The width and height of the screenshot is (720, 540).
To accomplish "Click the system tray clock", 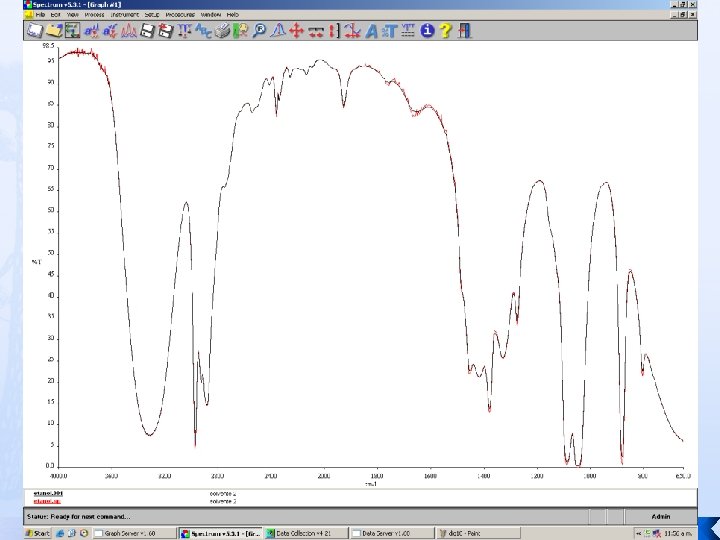I will tap(677, 533).
